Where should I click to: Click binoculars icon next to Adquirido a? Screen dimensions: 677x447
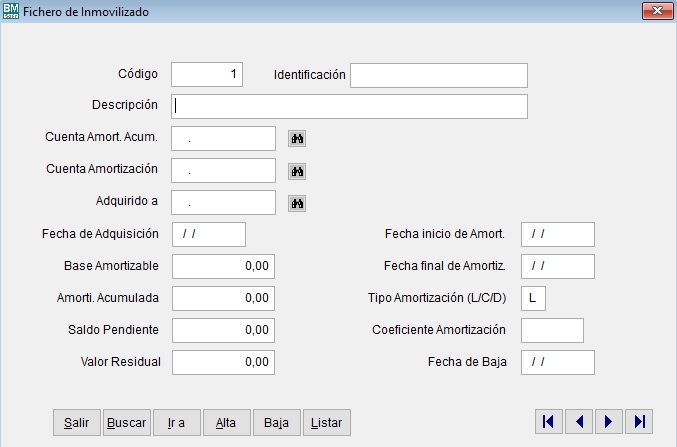tap(297, 203)
